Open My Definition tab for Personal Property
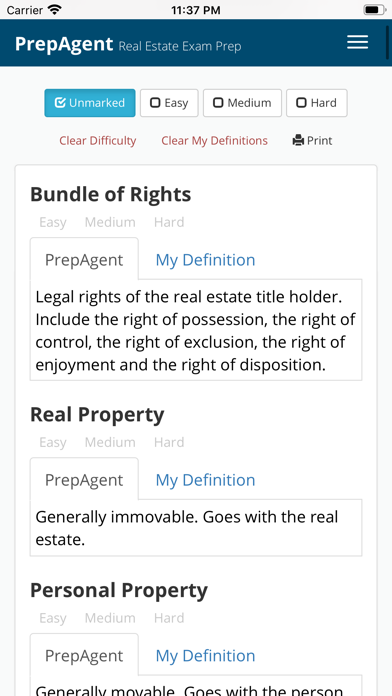 pyautogui.click(x=205, y=656)
